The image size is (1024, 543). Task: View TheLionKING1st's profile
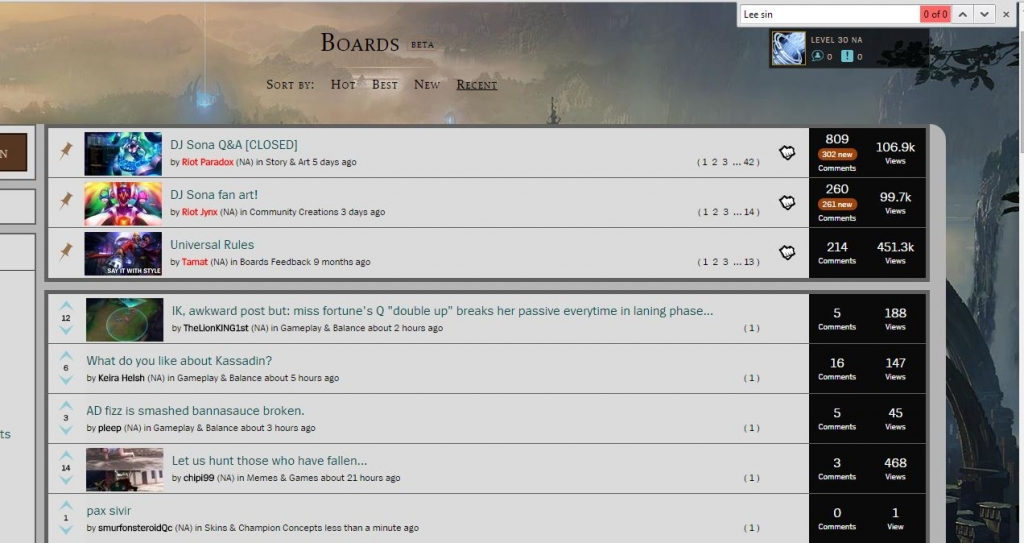tap(216, 328)
